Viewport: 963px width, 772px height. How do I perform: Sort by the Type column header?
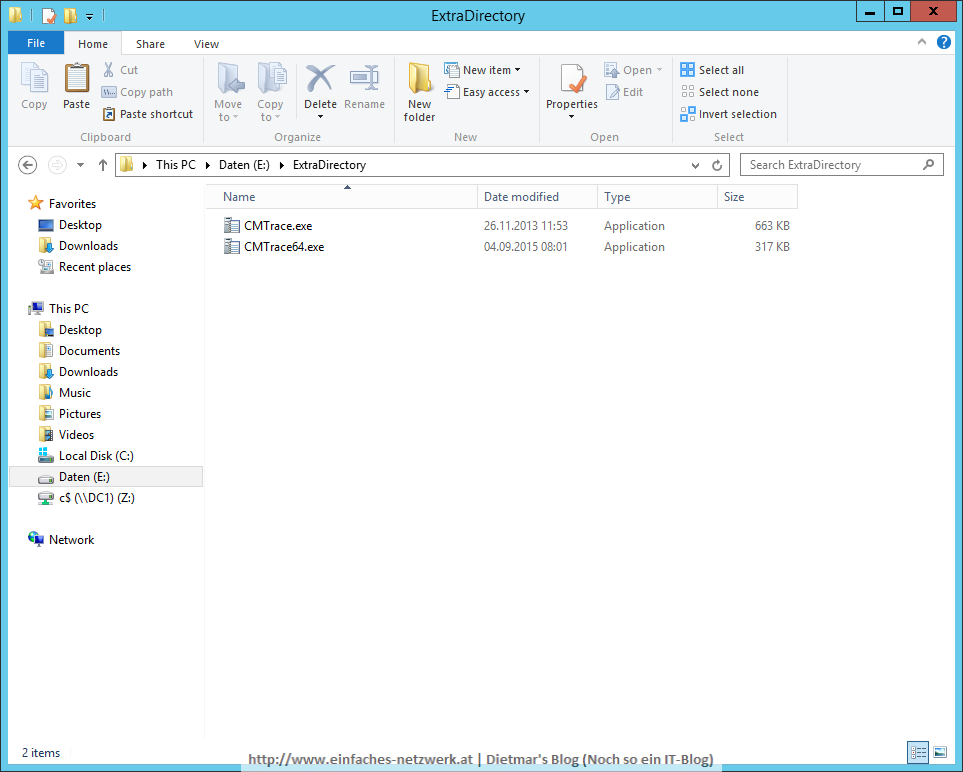pos(657,197)
